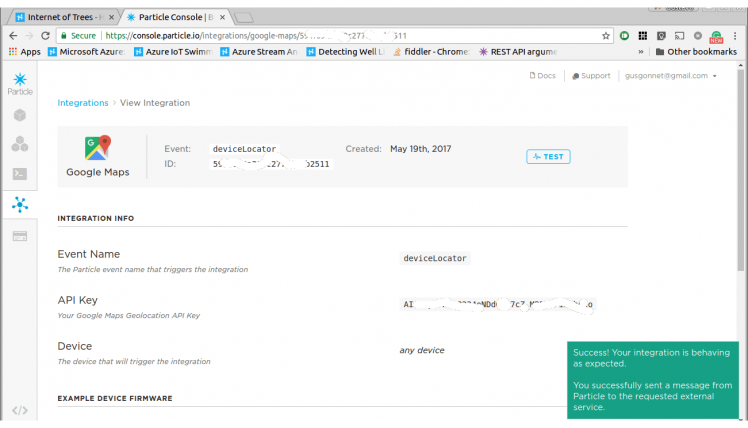748x428 pixels.
Task: Go back with the browser back arrow
Action: 13,35
